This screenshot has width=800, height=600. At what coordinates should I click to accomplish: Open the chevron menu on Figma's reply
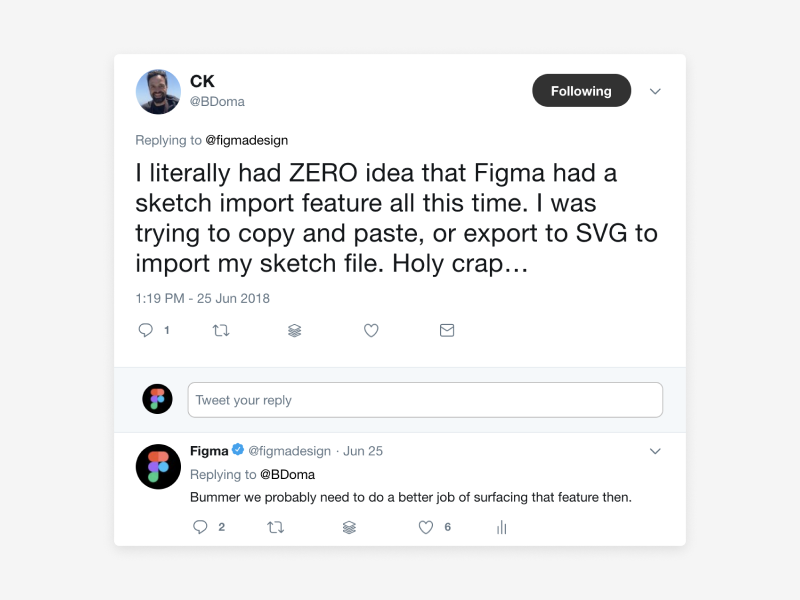(655, 451)
